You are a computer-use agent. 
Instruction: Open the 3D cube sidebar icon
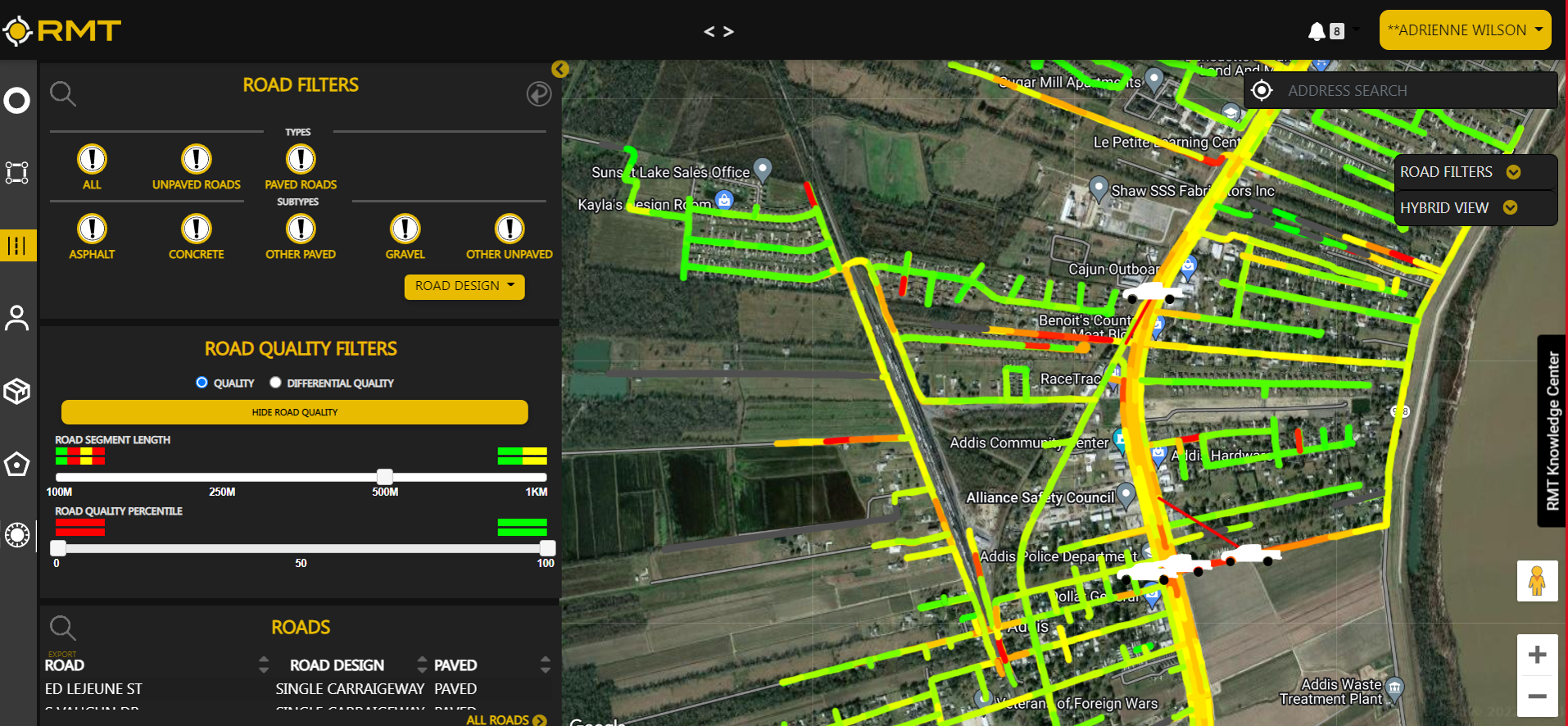click(17, 391)
